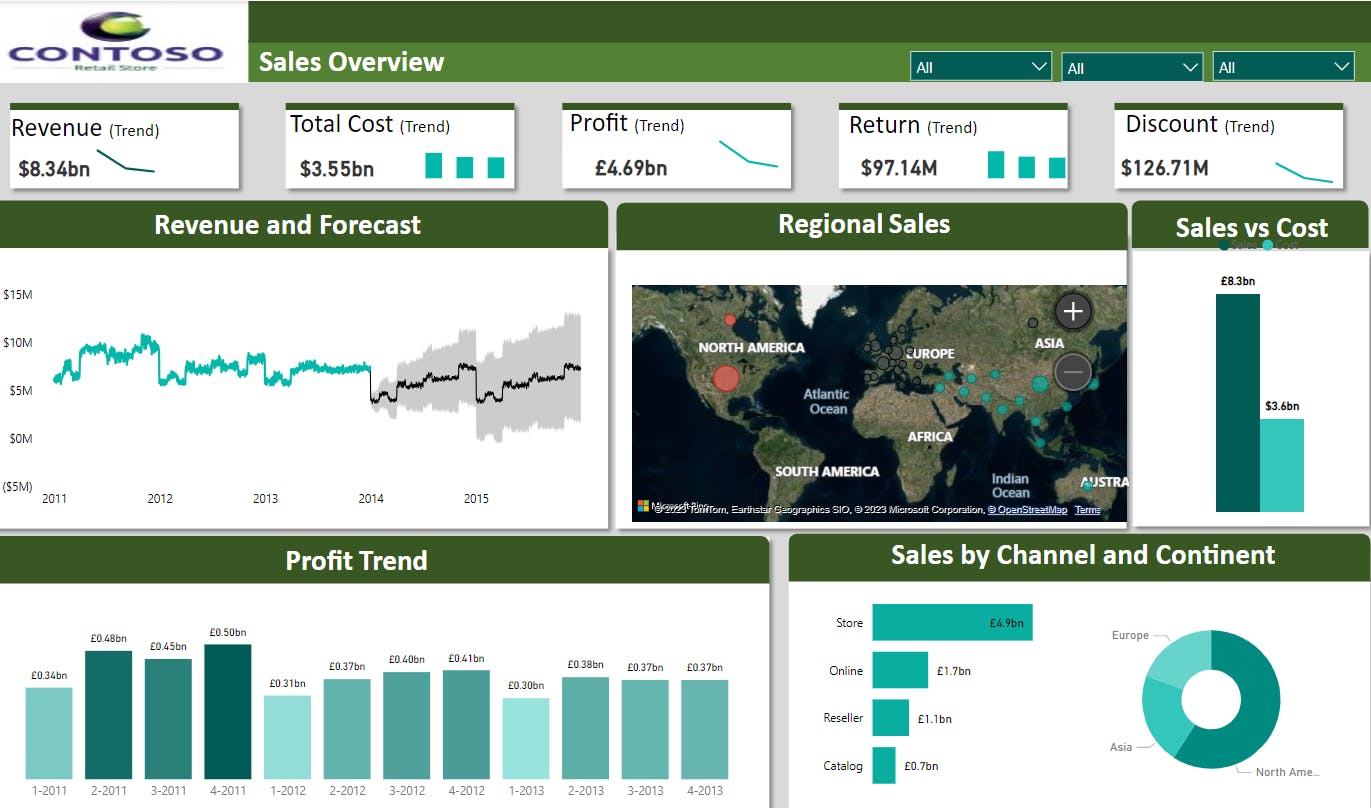Screen dimensions: 1371x808
Task: Zoom in using the map's plus icon
Action: (x=1072, y=311)
